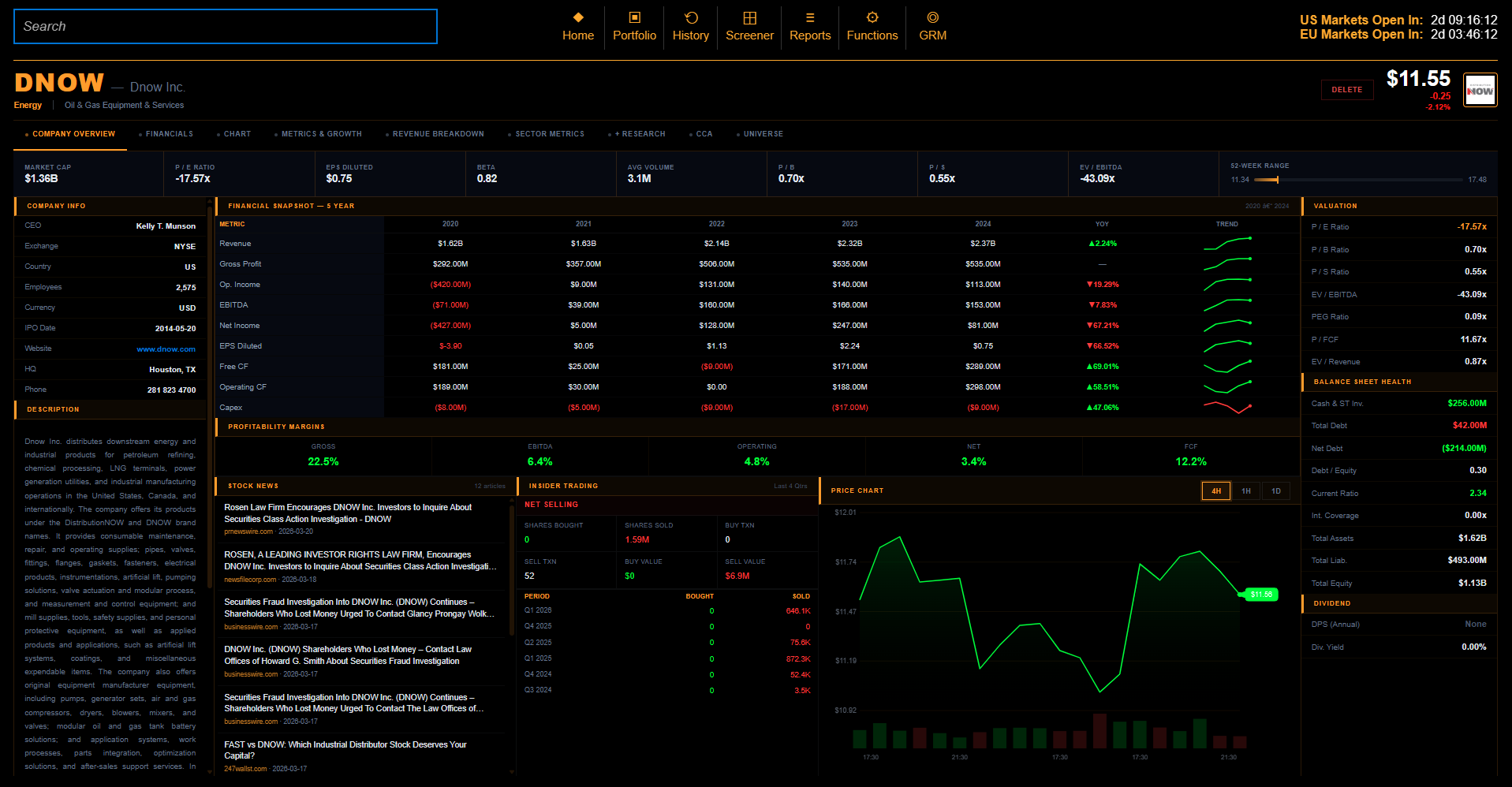
Task: Click the DELETE button
Action: [1347, 90]
